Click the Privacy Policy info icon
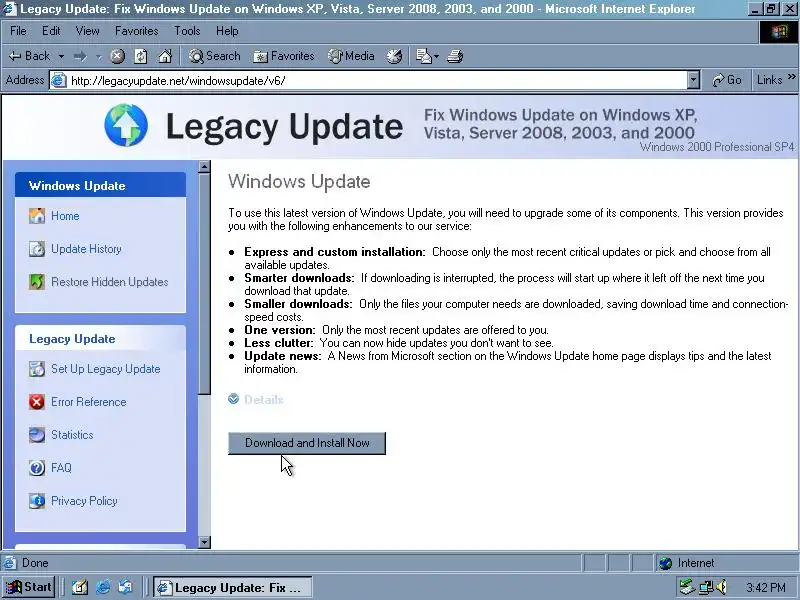This screenshot has height=600, width=800. click(37, 501)
